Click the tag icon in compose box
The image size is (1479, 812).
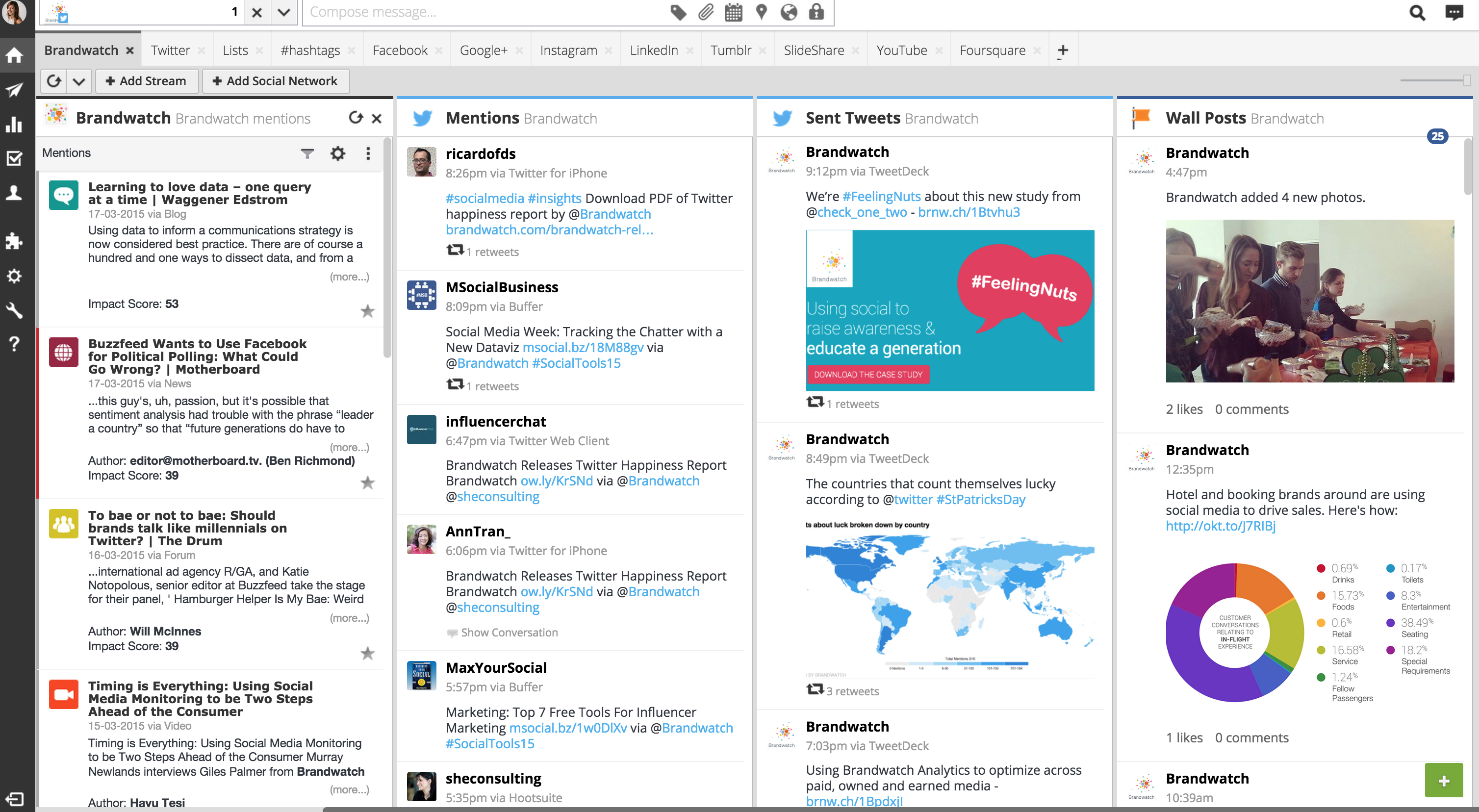[x=678, y=12]
